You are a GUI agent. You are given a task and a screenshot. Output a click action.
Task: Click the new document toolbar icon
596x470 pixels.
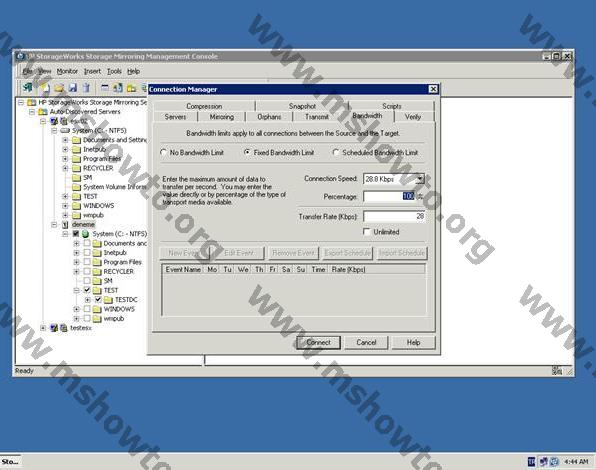click(x=45, y=88)
